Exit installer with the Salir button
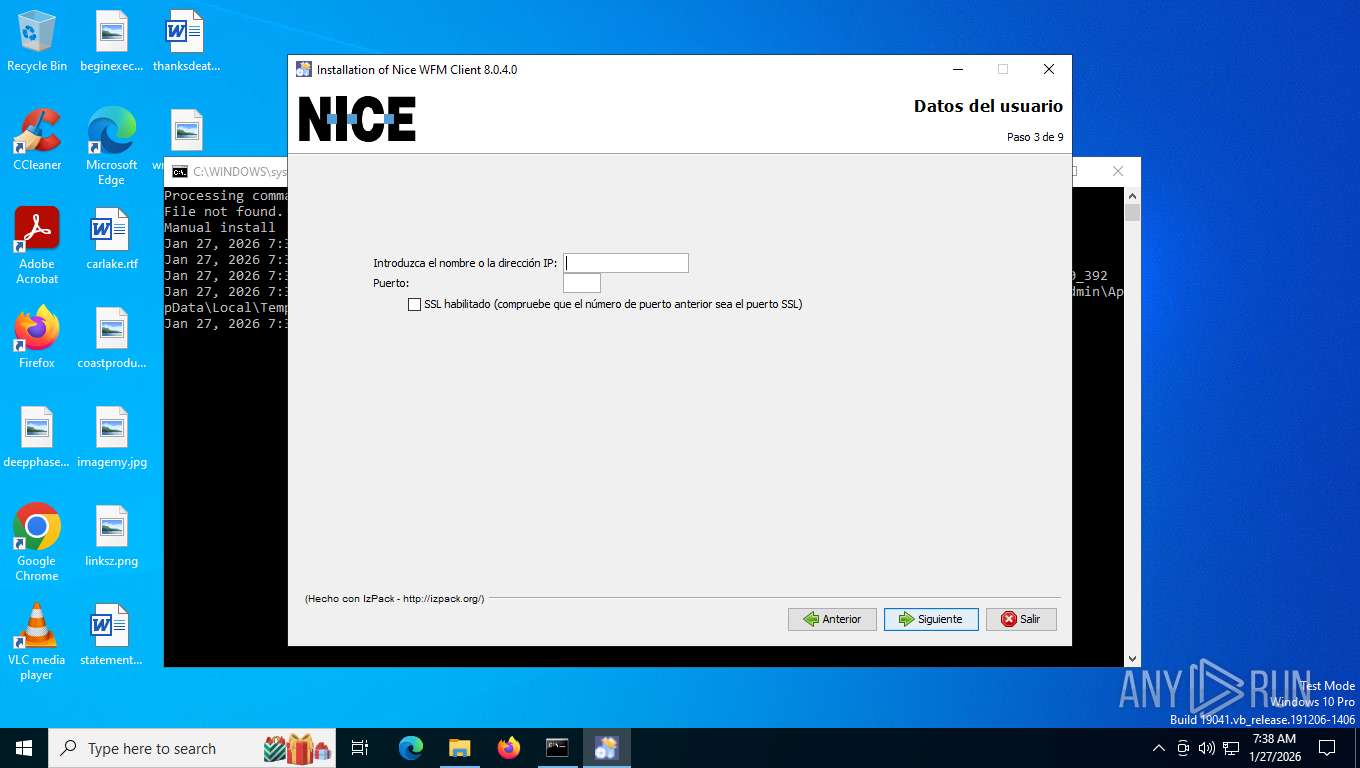 (1021, 619)
